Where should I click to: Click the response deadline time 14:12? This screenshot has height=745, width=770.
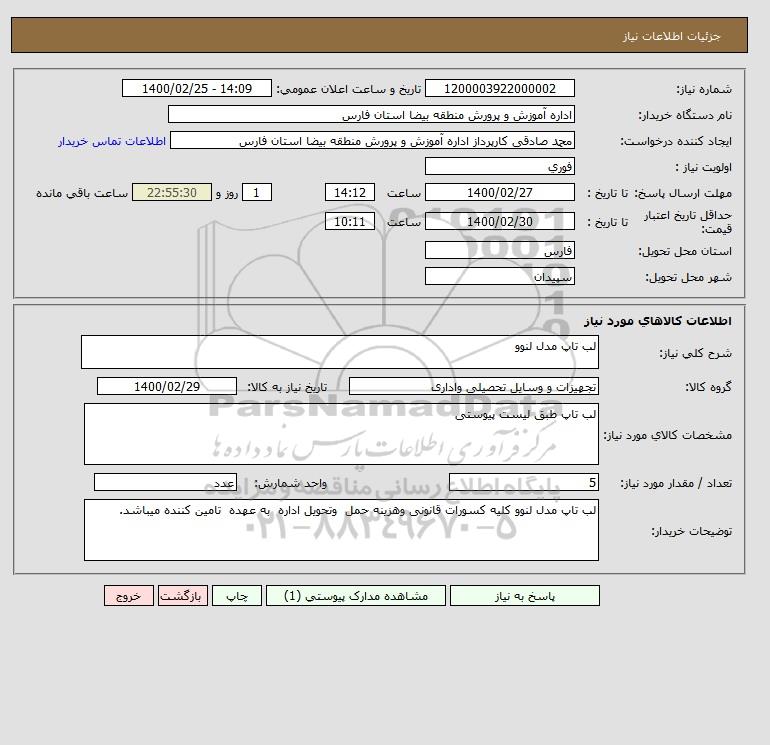tap(350, 193)
